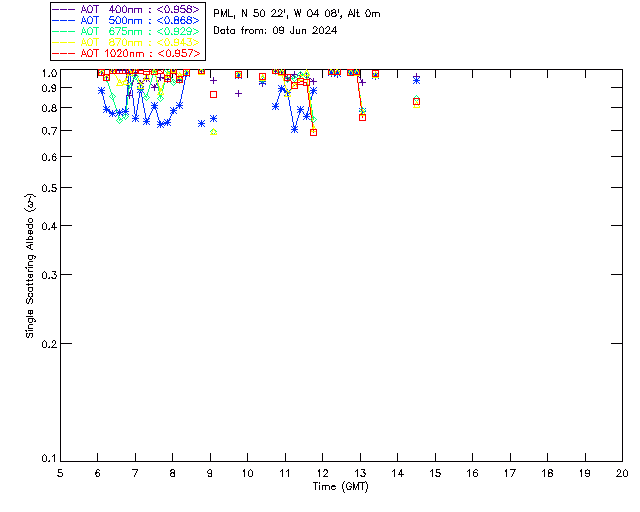Viewport: 640px width, 512px height.
Task: Click the red square data point at 0.75 after 13 GMT
Action: point(362,118)
